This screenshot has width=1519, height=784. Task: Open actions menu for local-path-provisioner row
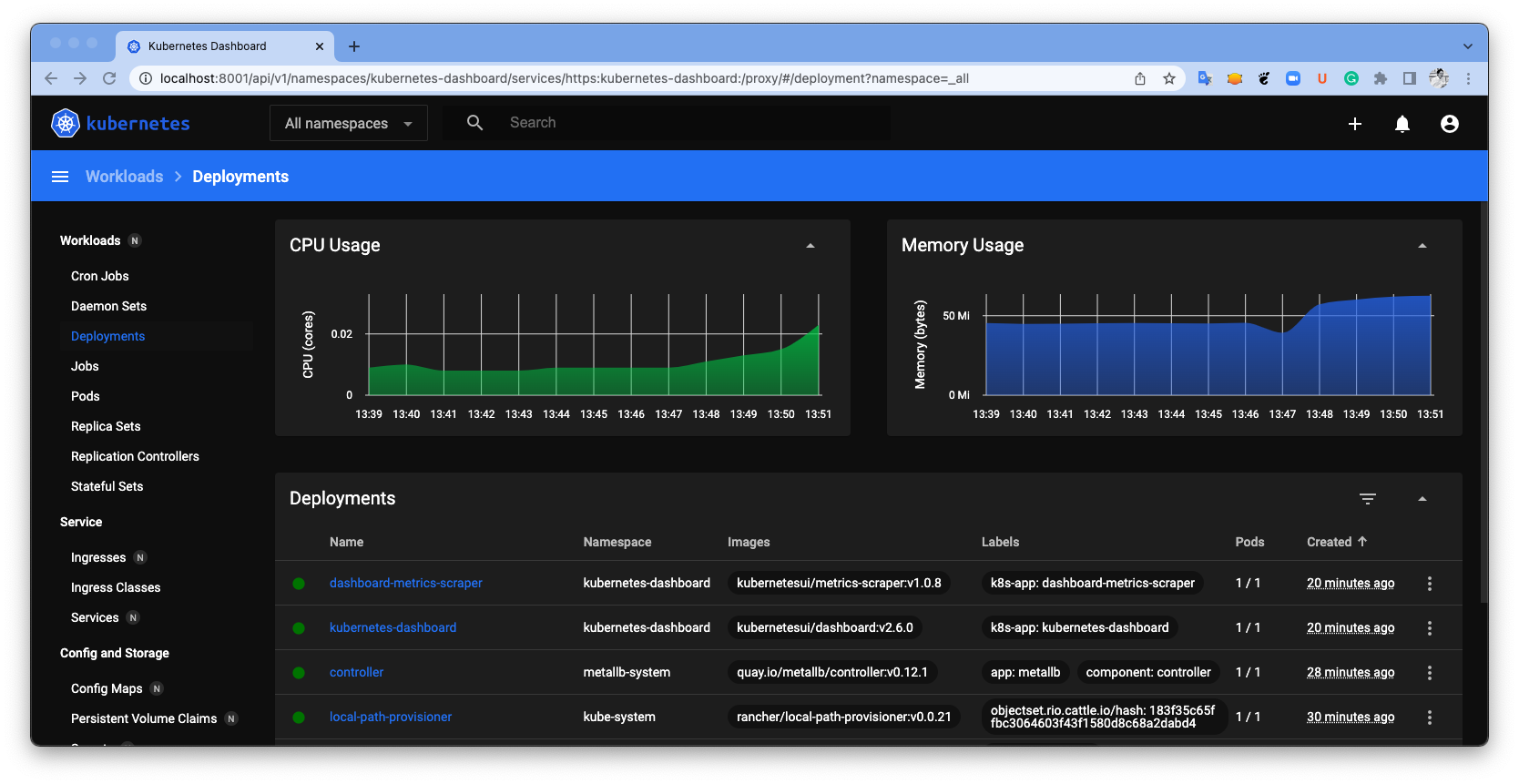pyautogui.click(x=1430, y=718)
